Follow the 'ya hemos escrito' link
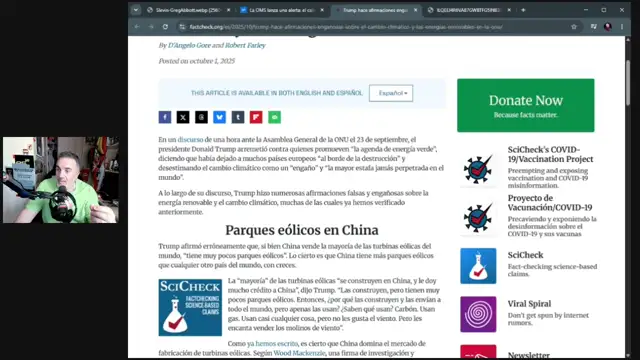The width and height of the screenshot is (640, 360). (x=272, y=344)
